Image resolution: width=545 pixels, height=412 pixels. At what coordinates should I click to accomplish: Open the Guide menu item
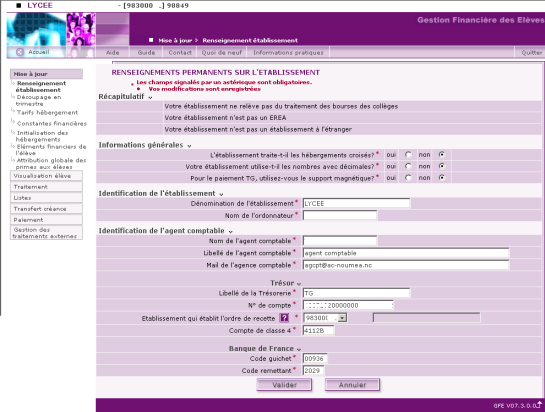pos(146,52)
